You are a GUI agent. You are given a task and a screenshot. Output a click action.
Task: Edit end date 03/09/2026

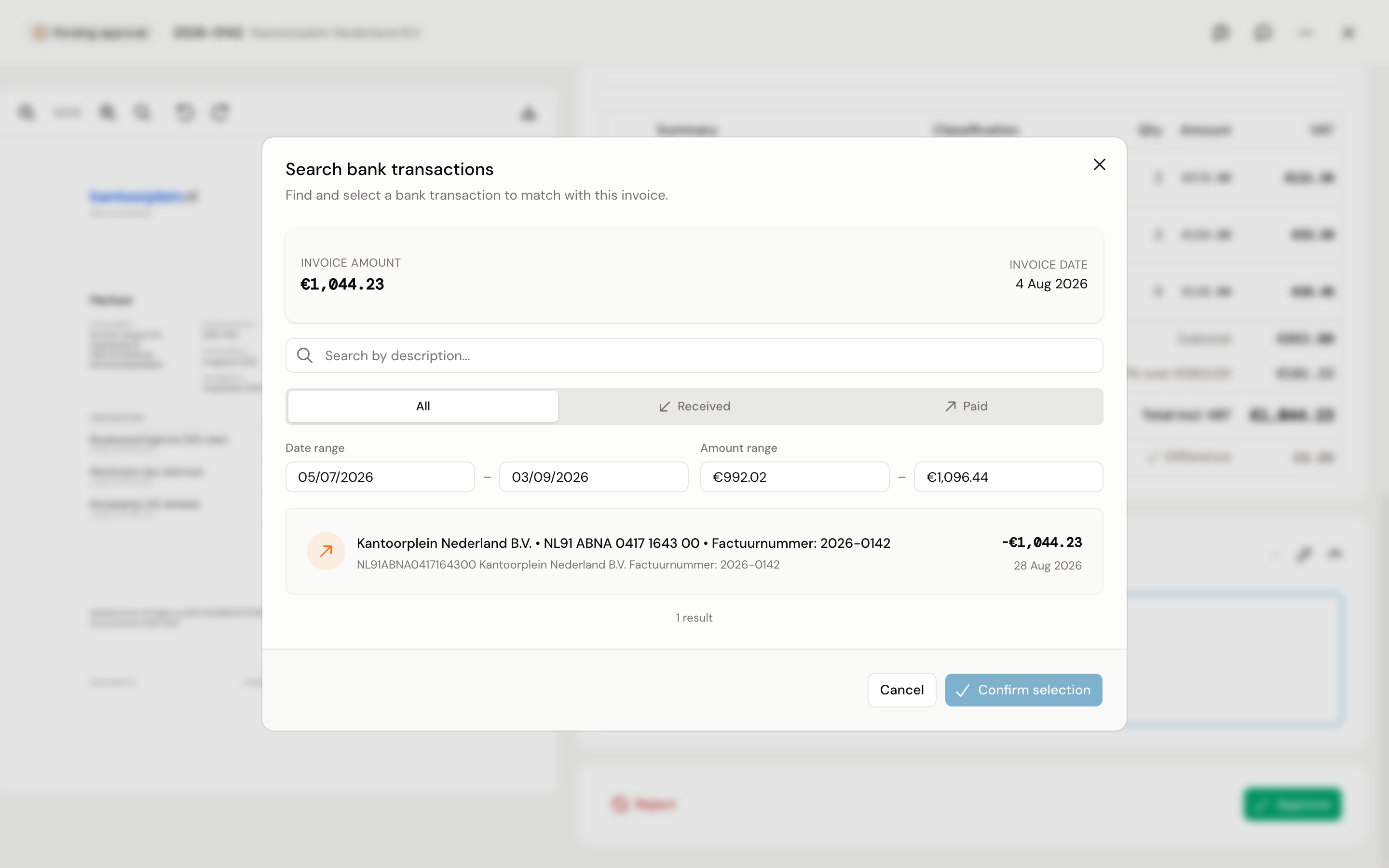(x=594, y=477)
